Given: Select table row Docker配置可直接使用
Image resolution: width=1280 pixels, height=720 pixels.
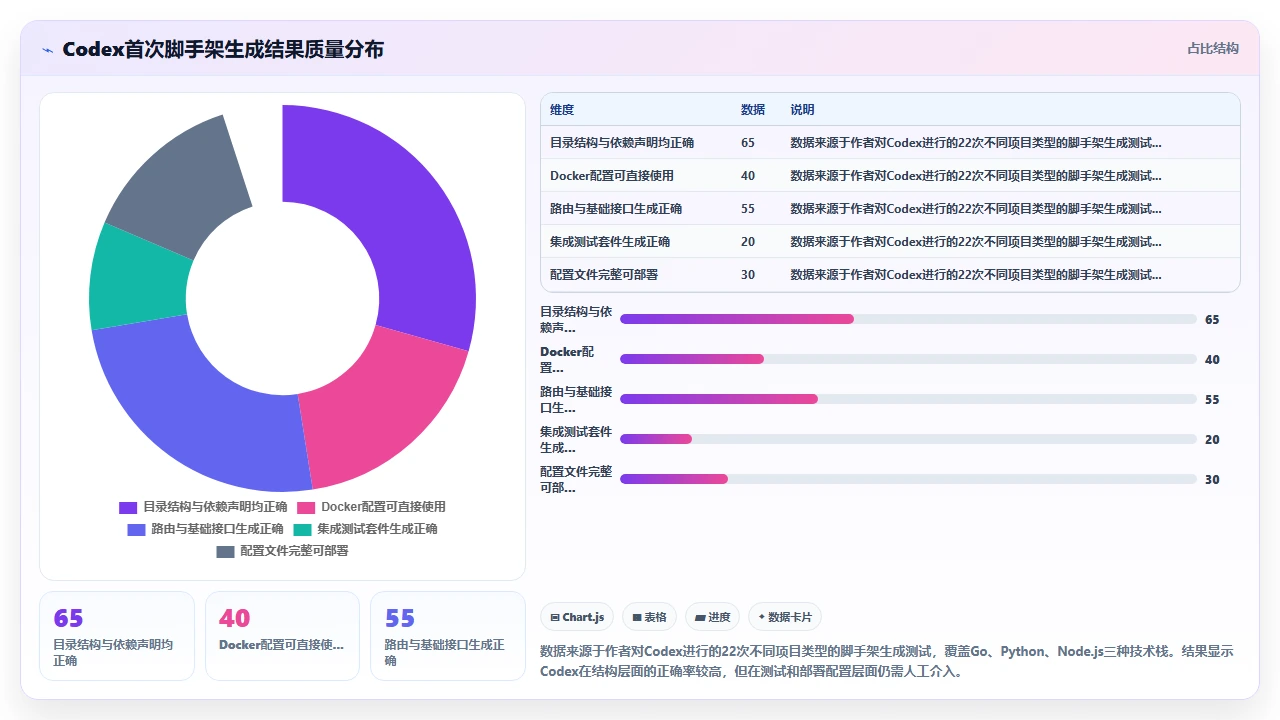Looking at the screenshot, I should click(x=890, y=176).
